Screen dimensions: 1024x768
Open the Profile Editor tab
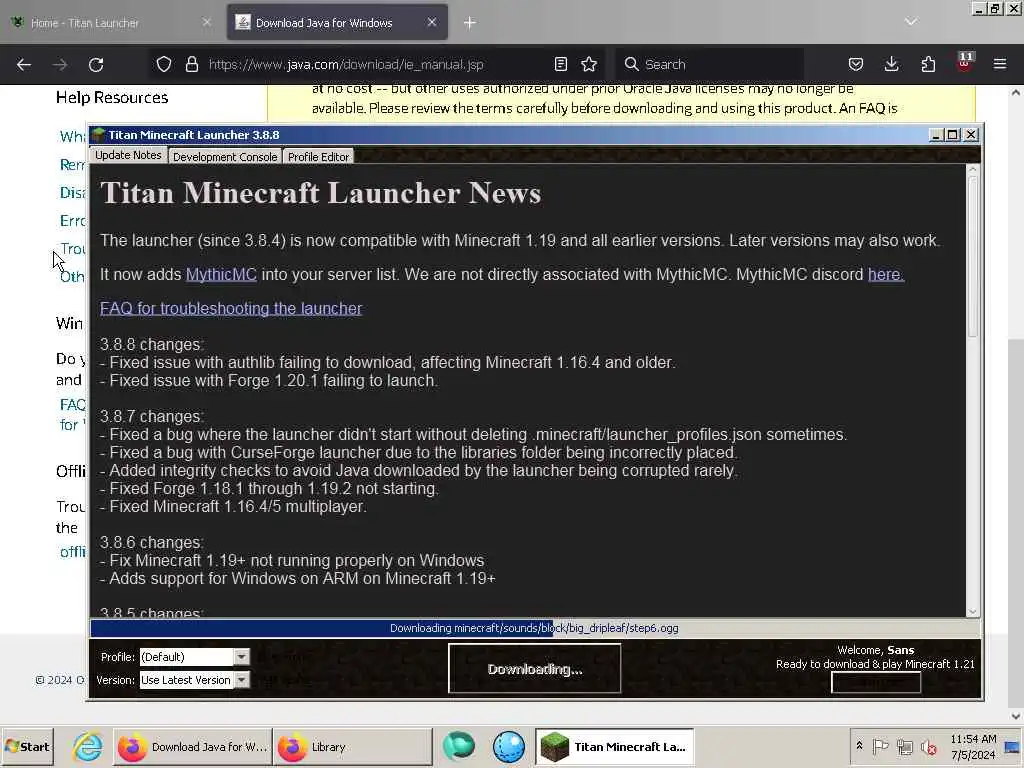318,157
